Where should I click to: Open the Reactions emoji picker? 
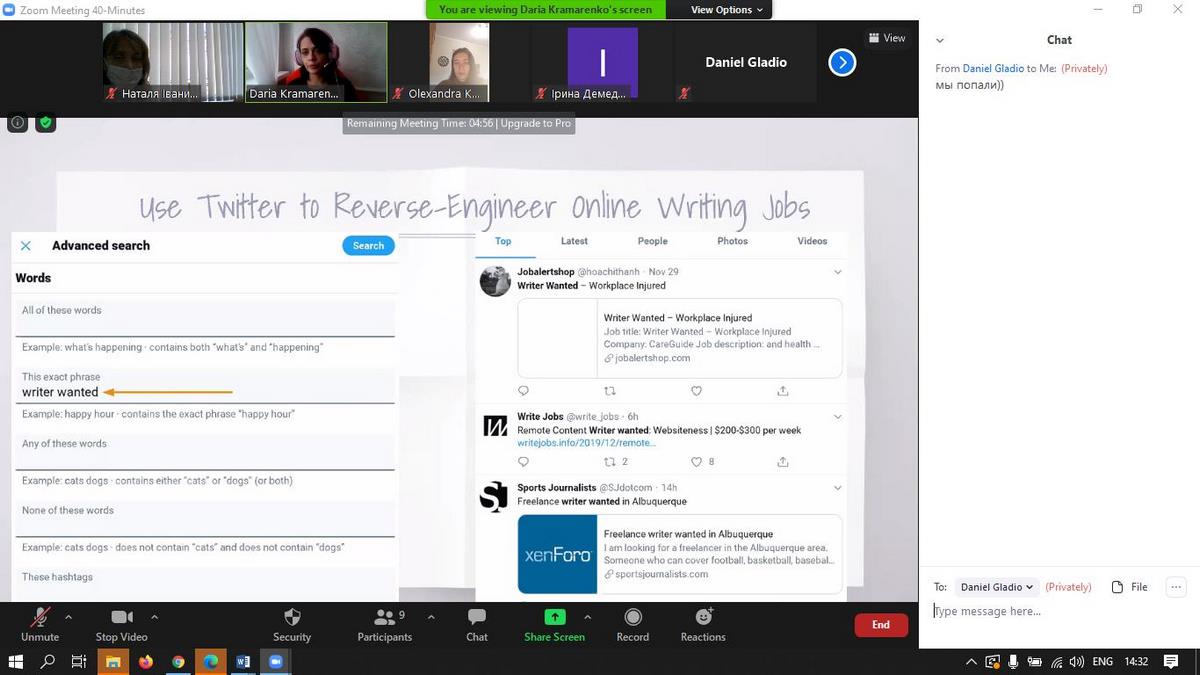tap(703, 624)
